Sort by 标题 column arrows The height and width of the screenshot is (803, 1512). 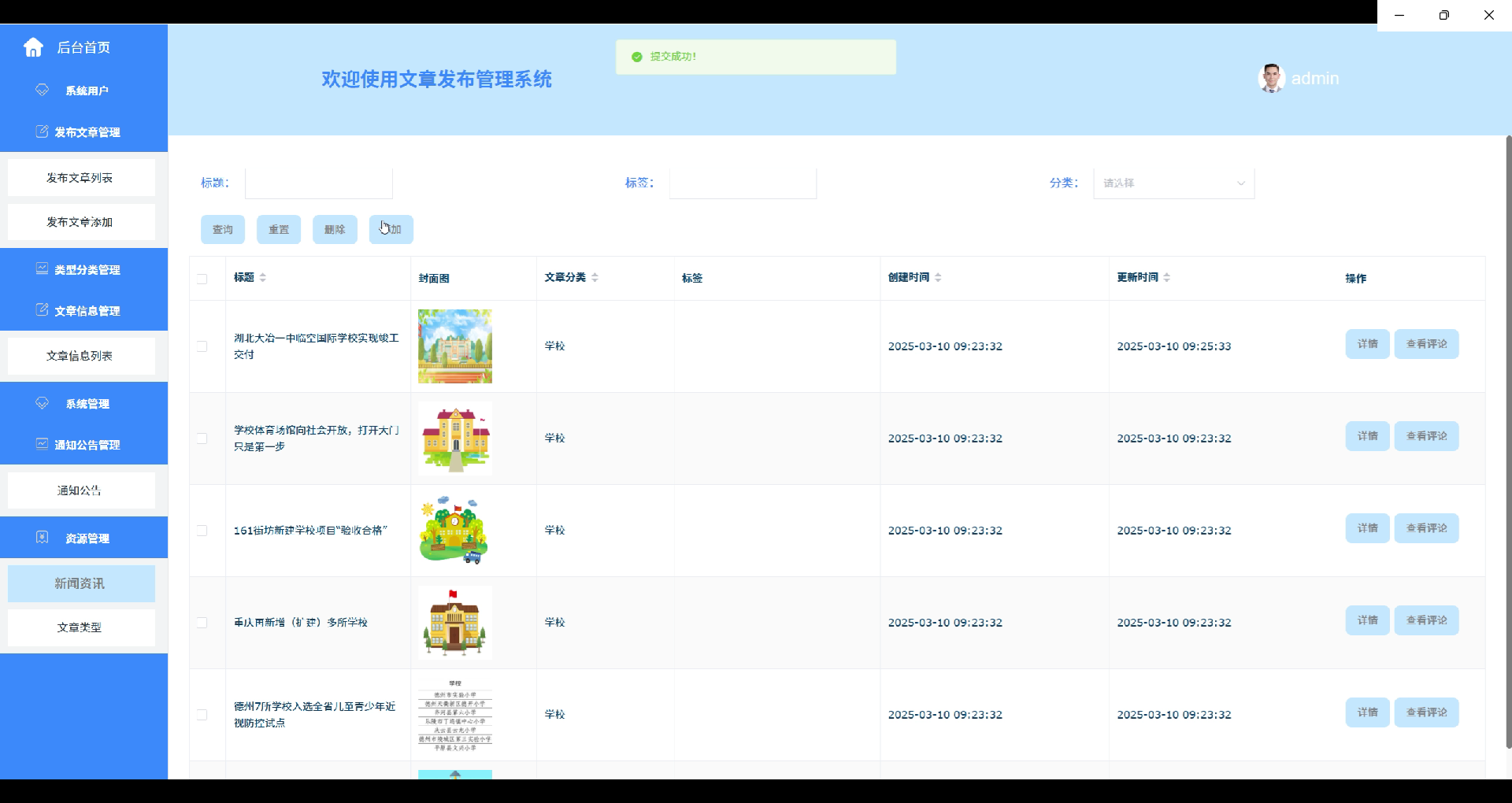pos(263,277)
